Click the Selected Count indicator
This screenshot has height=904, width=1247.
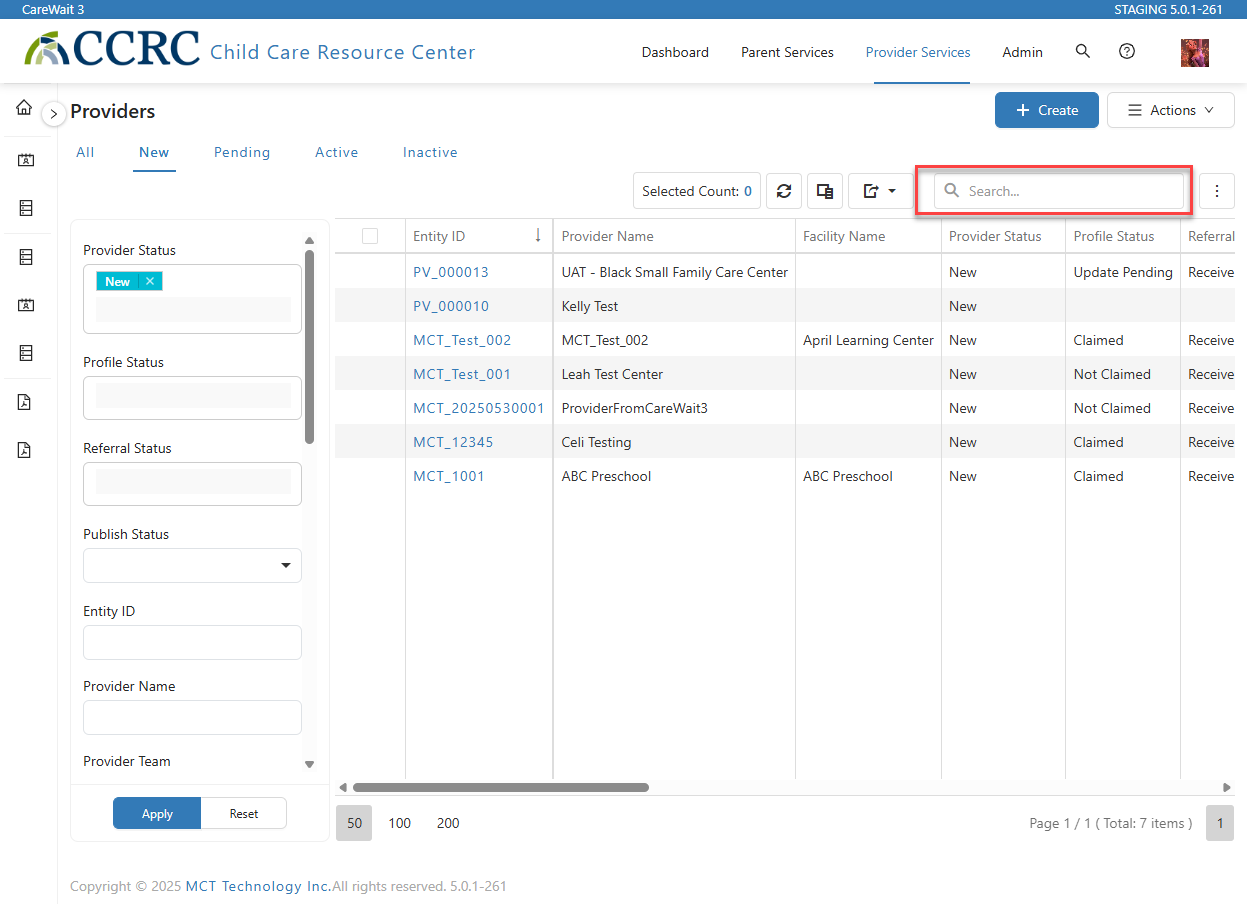pos(697,191)
